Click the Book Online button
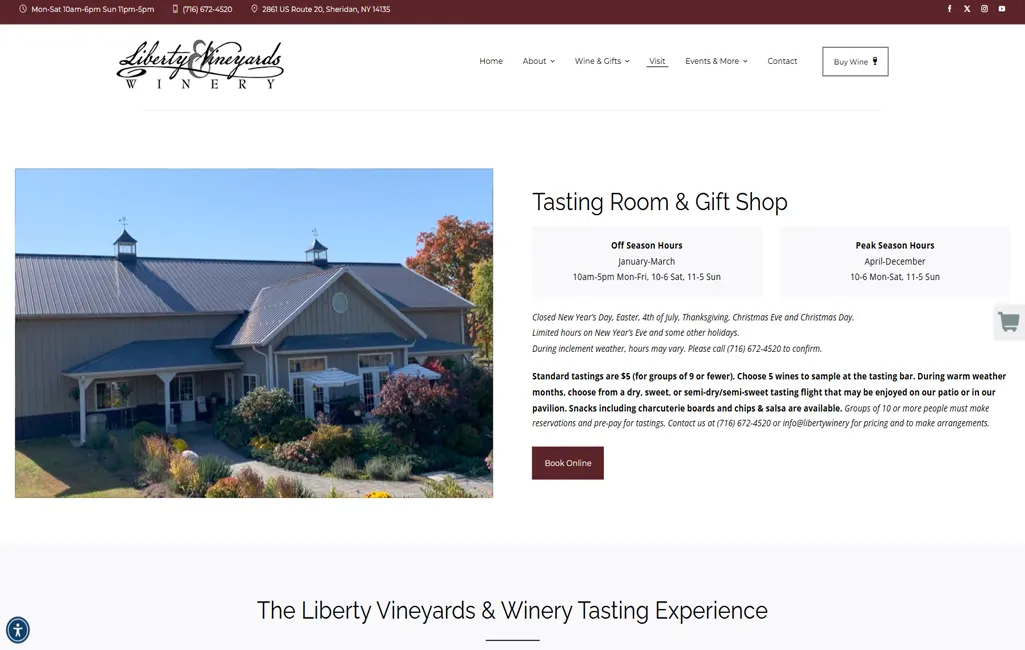Image resolution: width=1025 pixels, height=650 pixels. (x=567, y=463)
